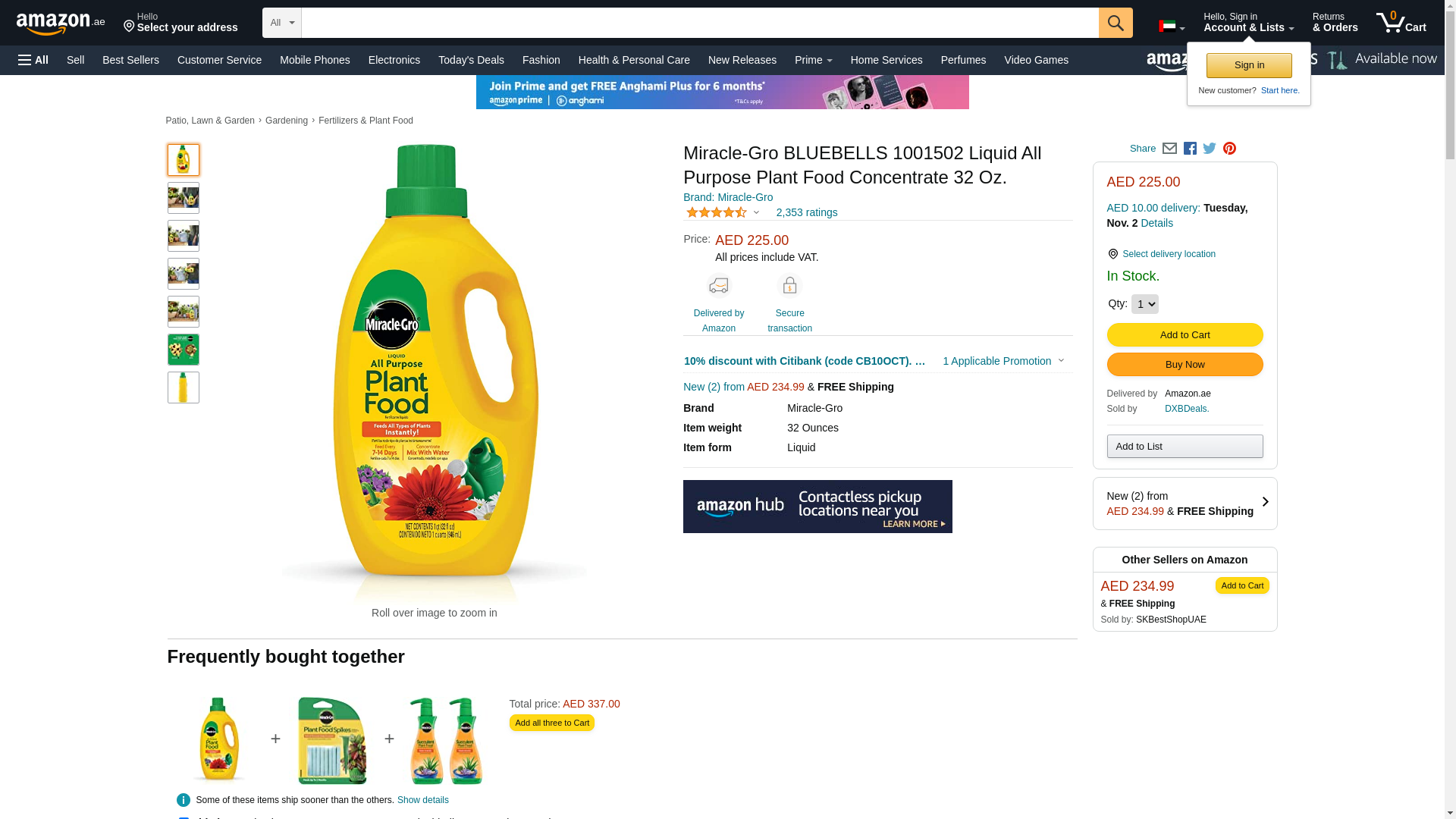This screenshot has width=1456, height=819.
Task: Click the Buy Now button
Action: pos(1185,365)
